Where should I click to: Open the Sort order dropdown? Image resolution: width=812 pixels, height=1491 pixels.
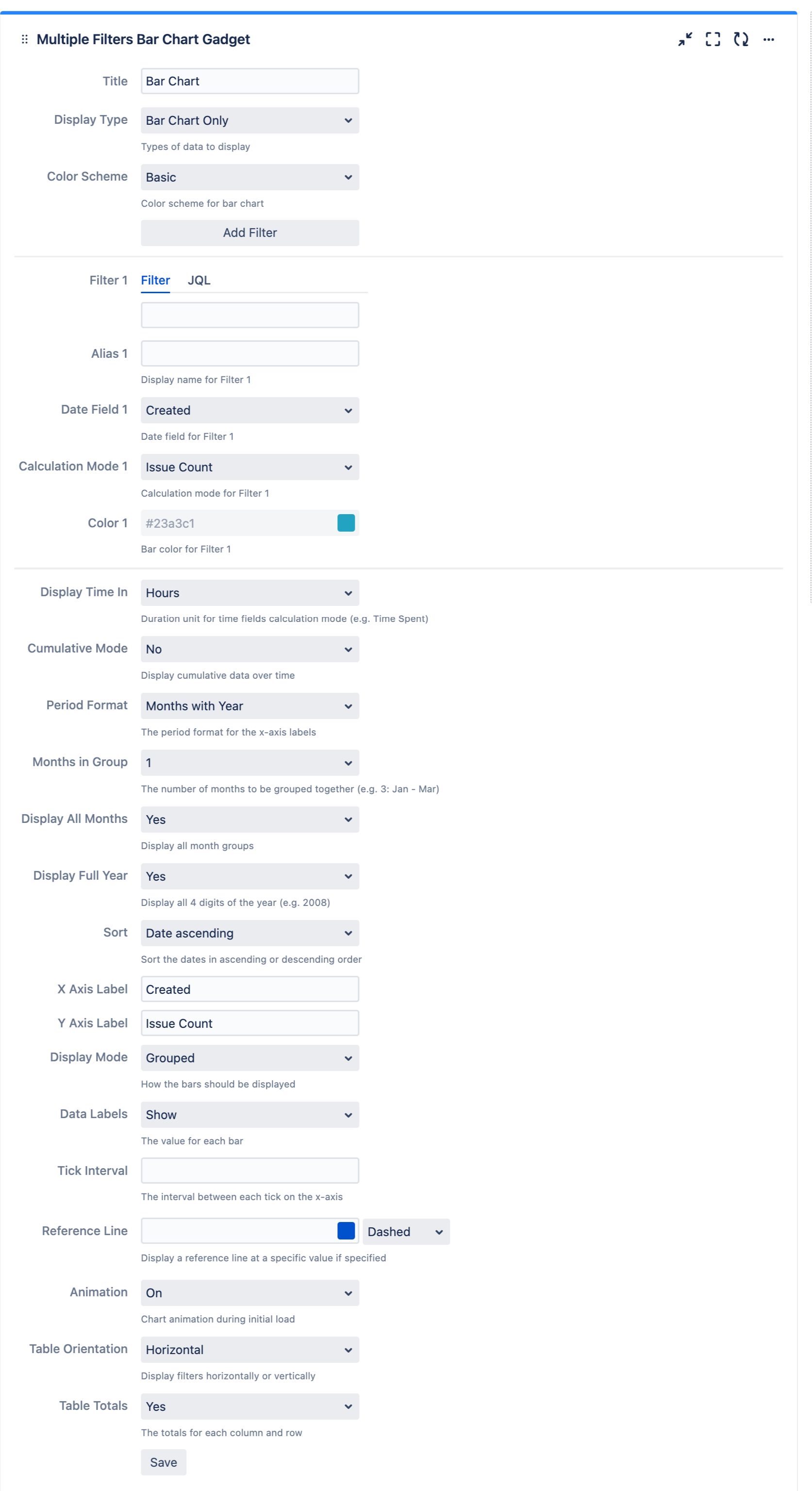tap(249, 933)
